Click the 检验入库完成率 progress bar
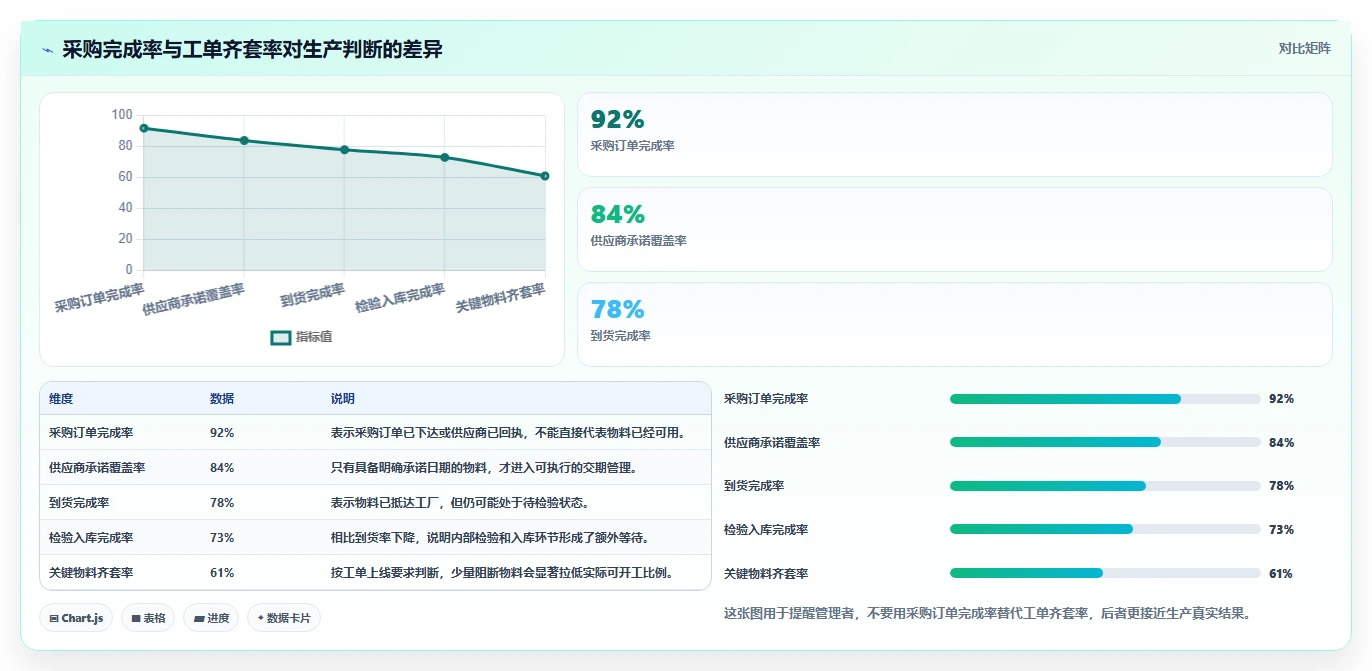 pos(1105,529)
